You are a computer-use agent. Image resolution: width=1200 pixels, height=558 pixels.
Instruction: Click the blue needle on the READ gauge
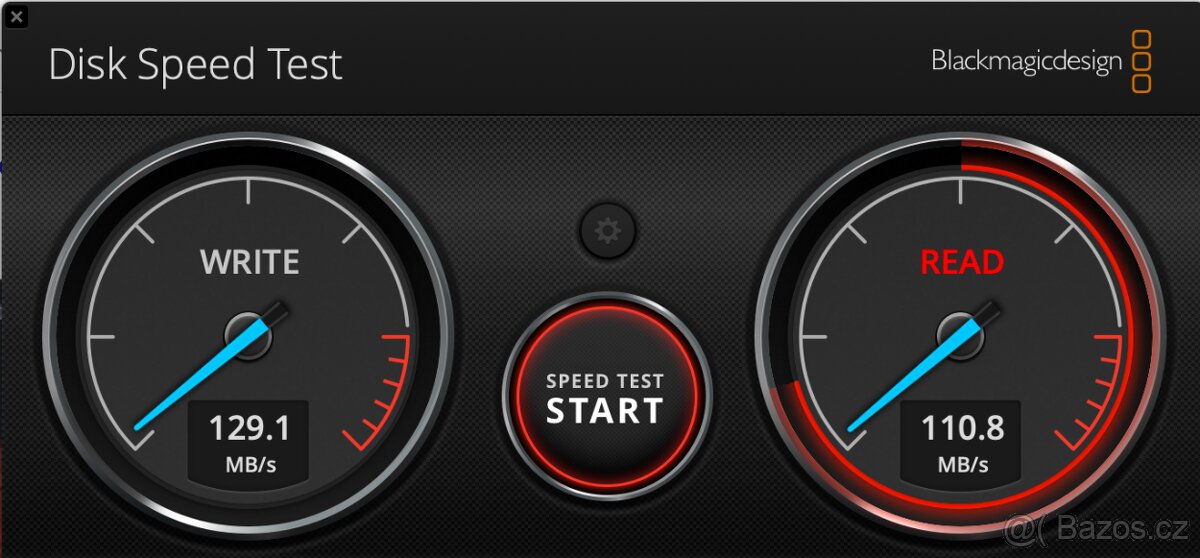(x=908, y=377)
